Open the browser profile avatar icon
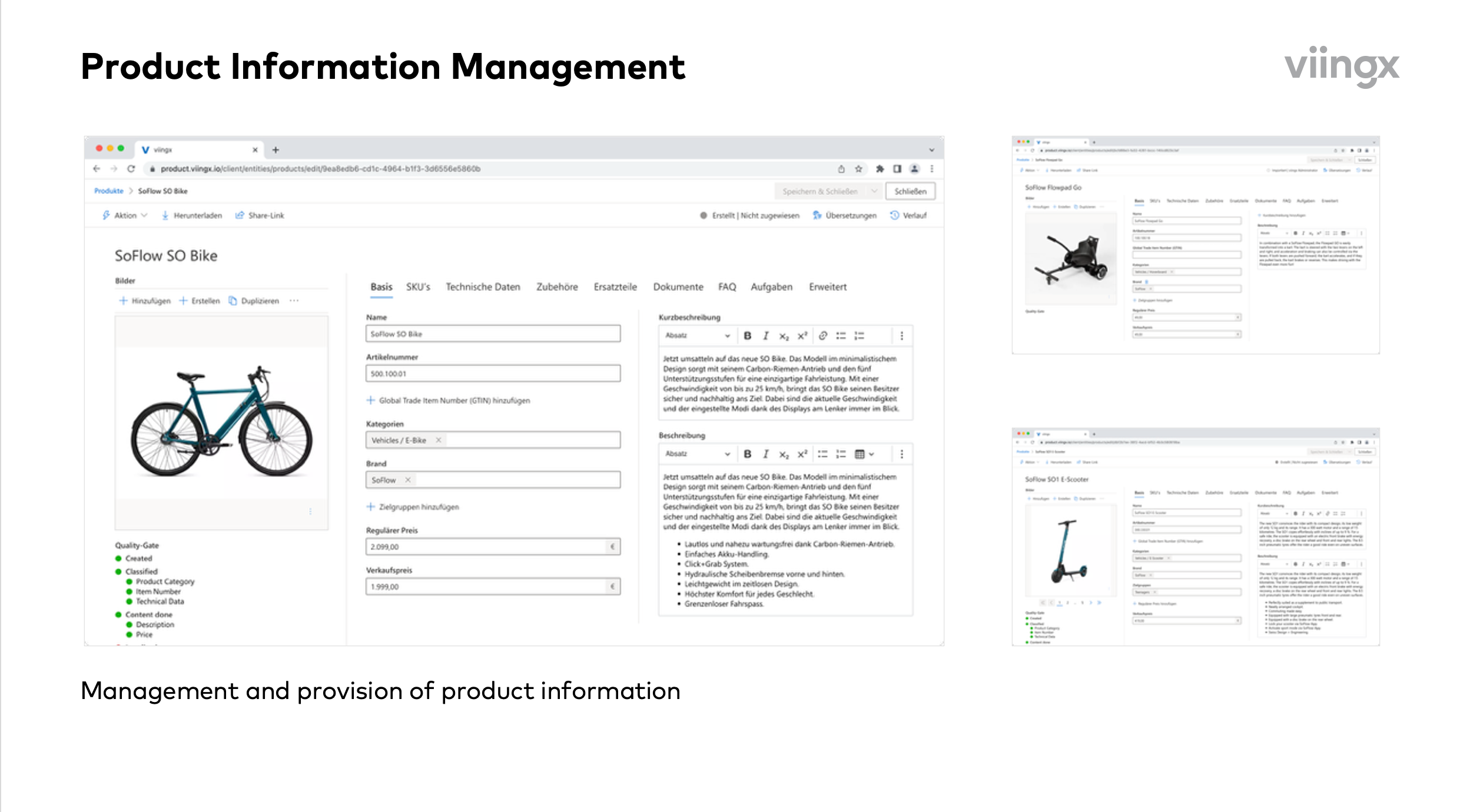This screenshot has width=1460, height=812. click(914, 169)
